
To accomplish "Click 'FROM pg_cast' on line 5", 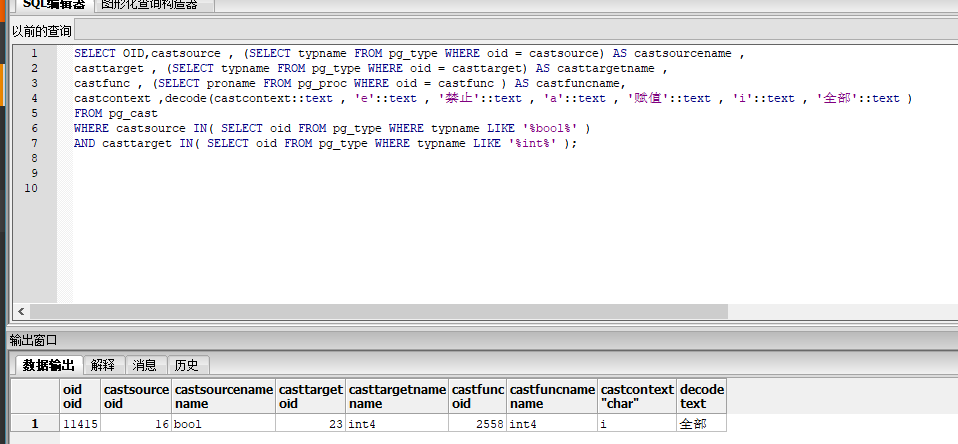I will (x=116, y=113).
